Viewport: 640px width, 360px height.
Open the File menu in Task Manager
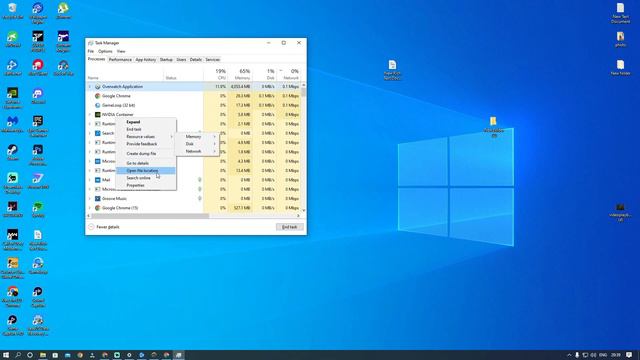(x=91, y=51)
